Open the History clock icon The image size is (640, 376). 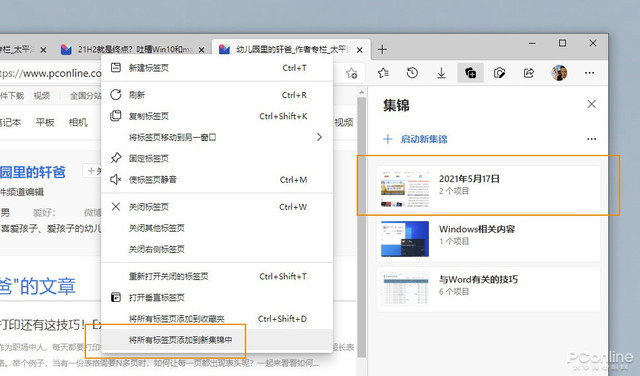pyautogui.click(x=412, y=73)
